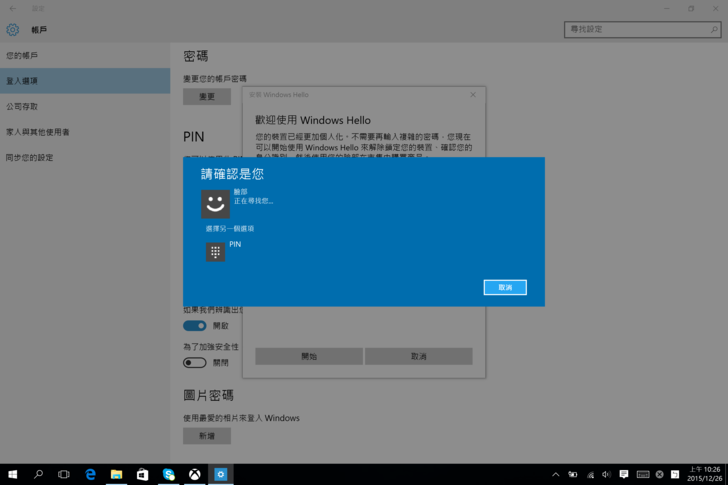Open Task View on the taskbar
This screenshot has height=485, width=728.
(x=64, y=474)
